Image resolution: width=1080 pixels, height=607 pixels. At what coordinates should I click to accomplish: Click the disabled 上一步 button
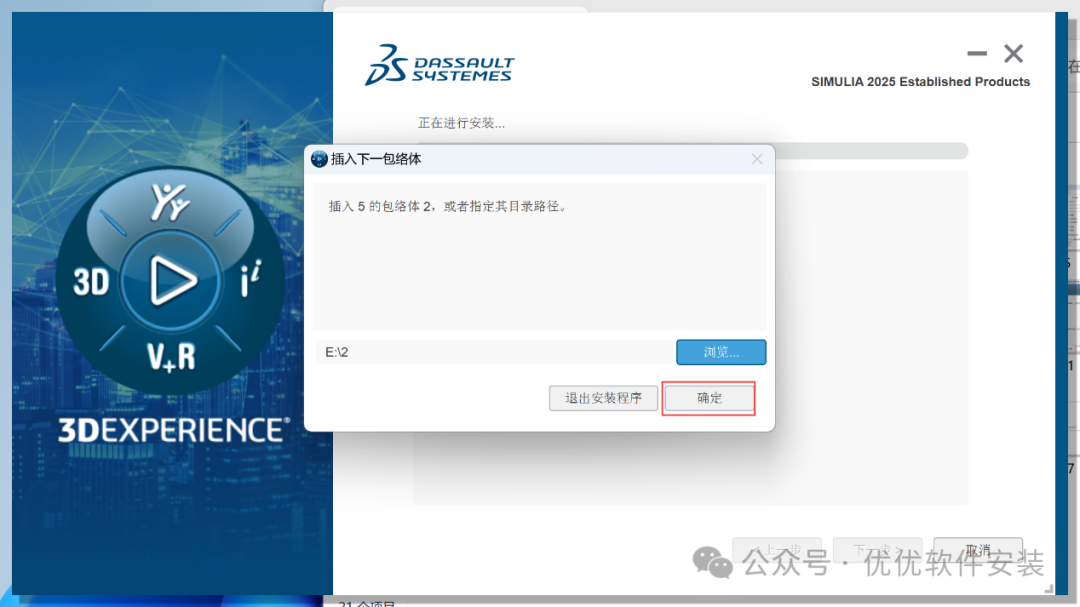(777, 549)
